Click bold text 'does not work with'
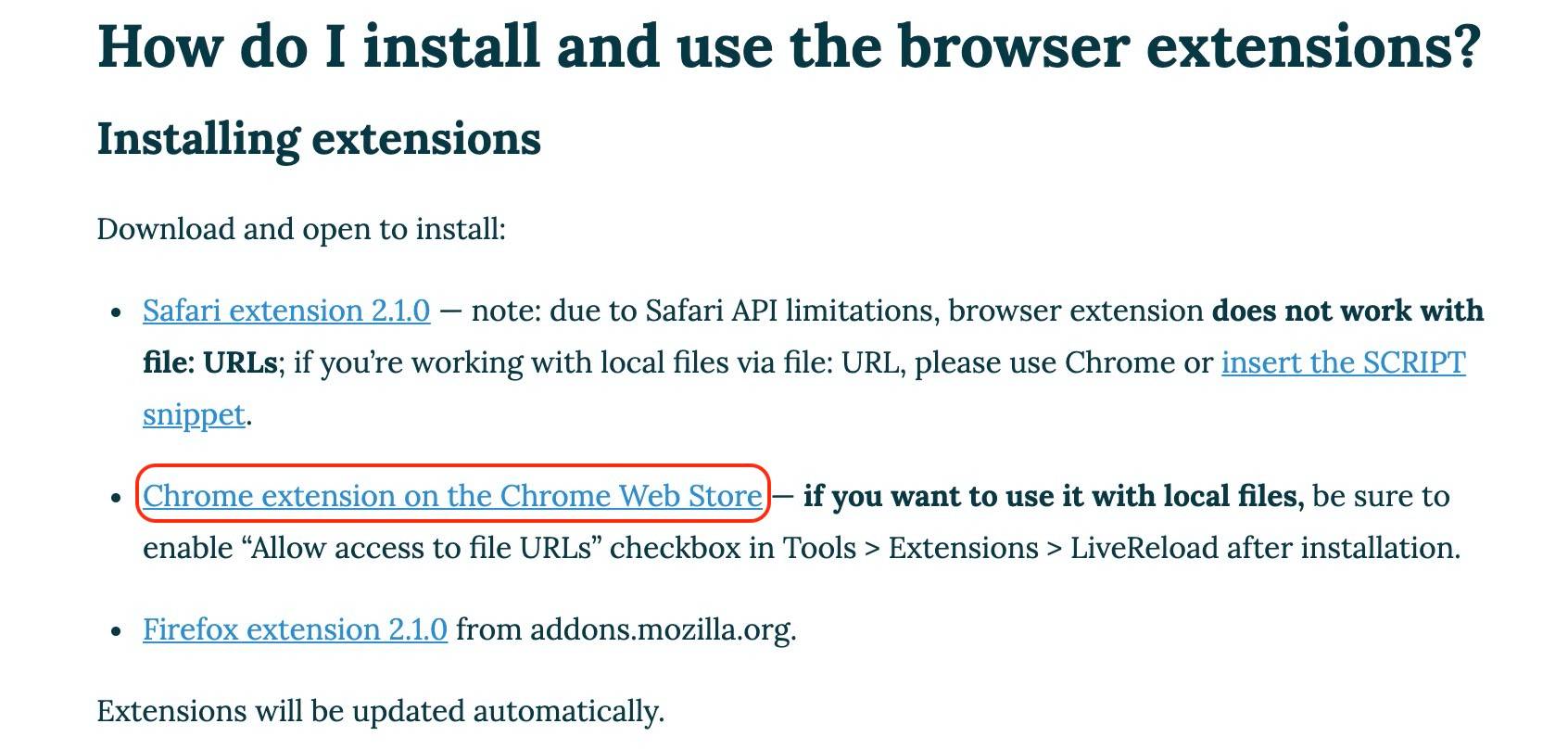This screenshot has height=749, width=1568. [x=1347, y=311]
